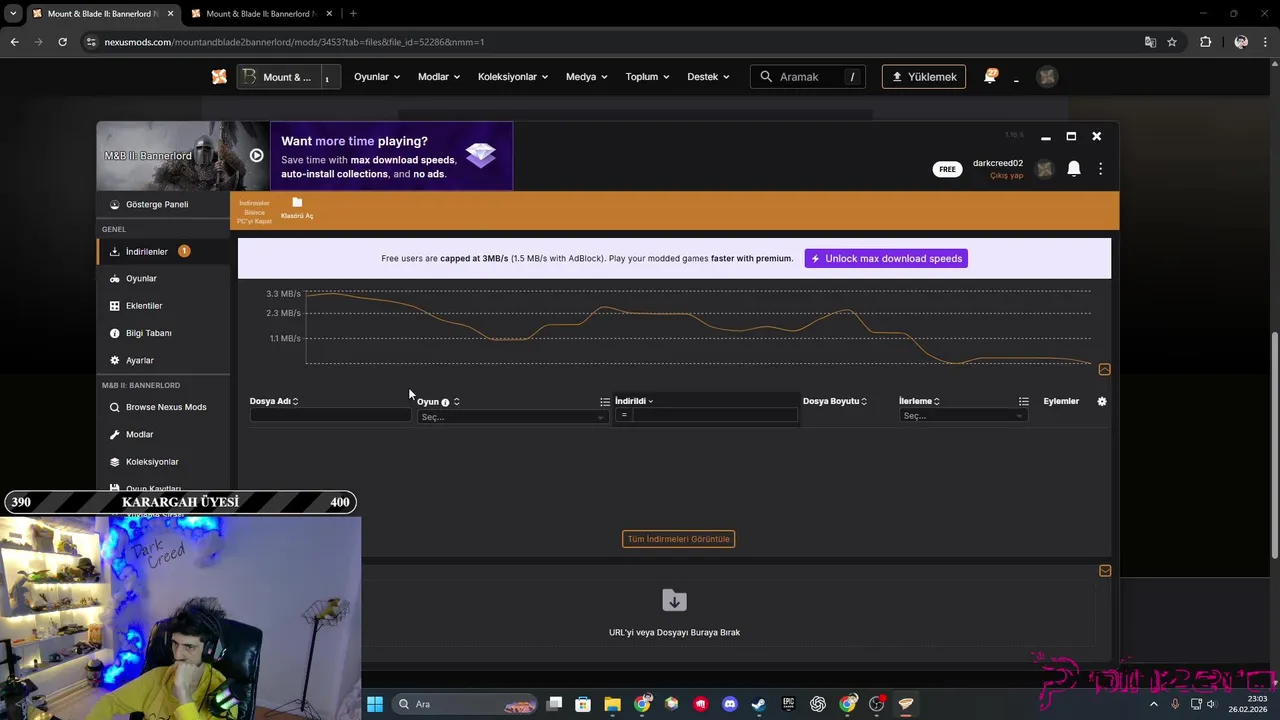This screenshot has width=1280, height=720.
Task: Open Vortex notifications bell
Action: 1074,169
